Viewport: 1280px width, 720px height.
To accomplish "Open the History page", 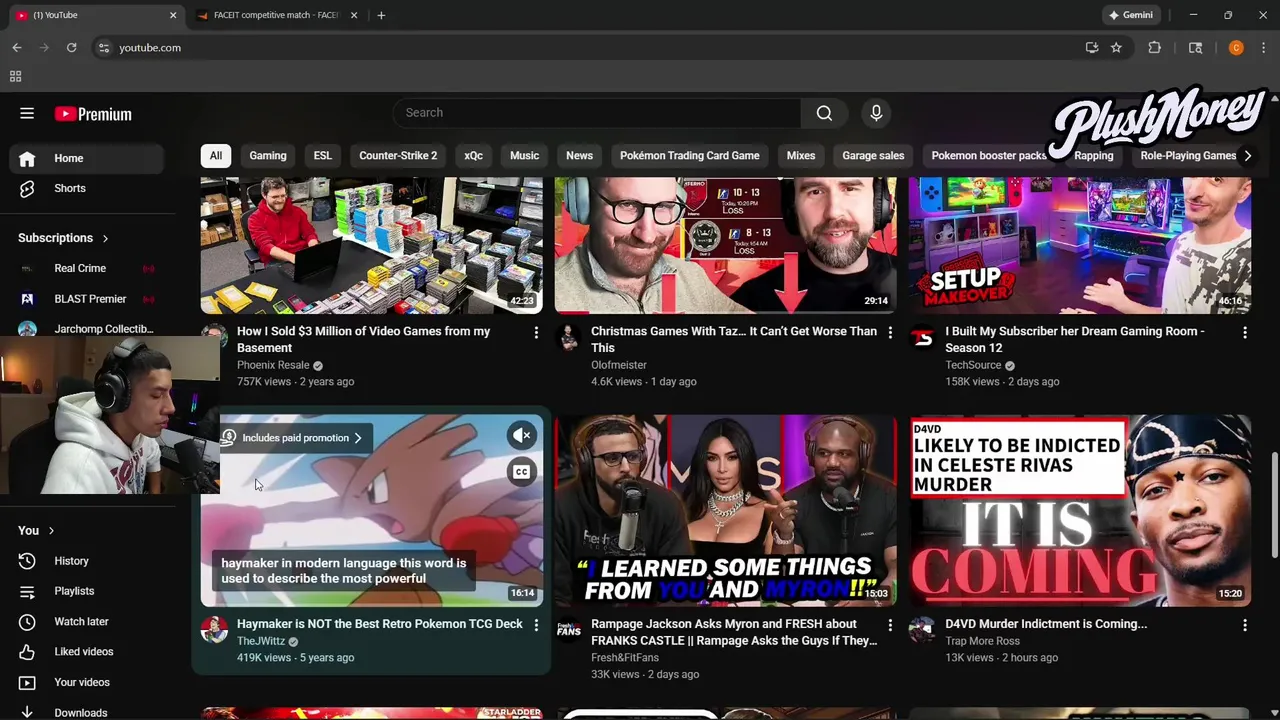I will click(87, 561).
